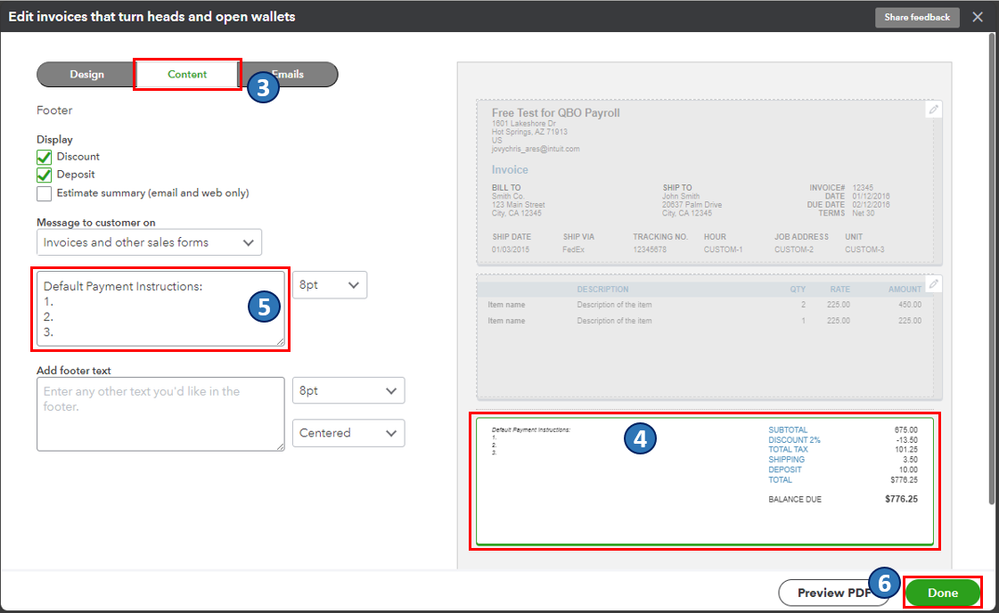Open Invoices and other sales forms dropdown
This screenshot has height=613, width=999.
point(149,242)
